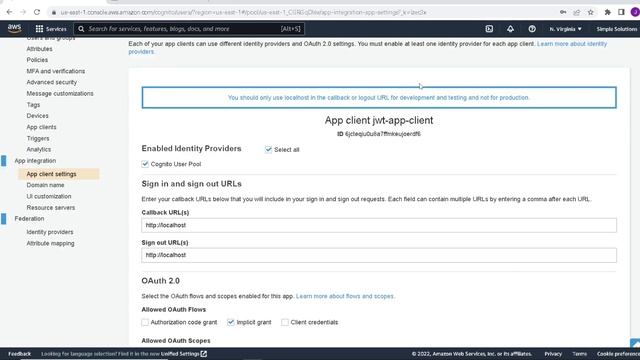The image size is (640, 360).
Task: Open the Cookie preferences link
Action: pos(618,354)
